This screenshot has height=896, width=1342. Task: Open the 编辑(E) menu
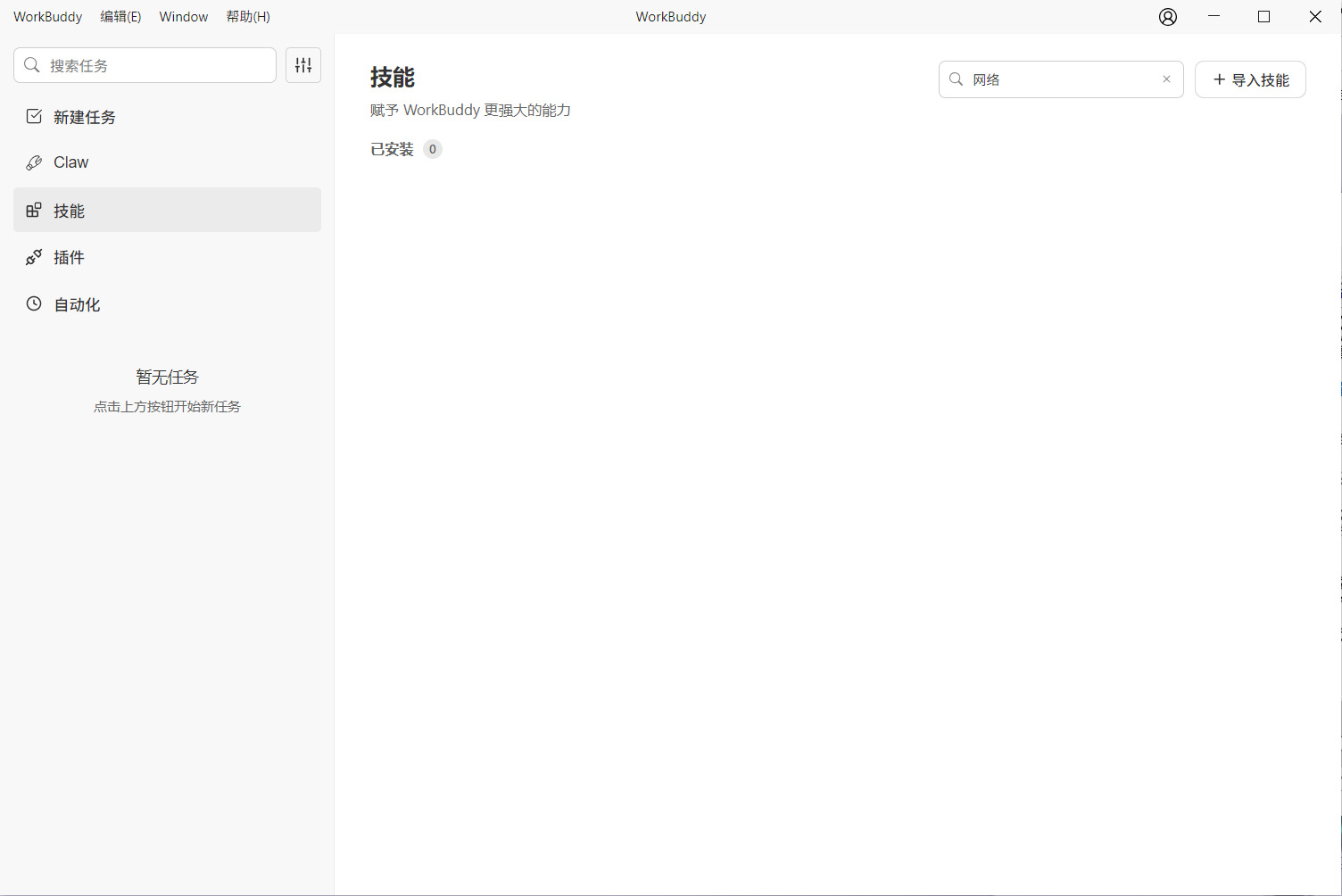pyautogui.click(x=120, y=17)
